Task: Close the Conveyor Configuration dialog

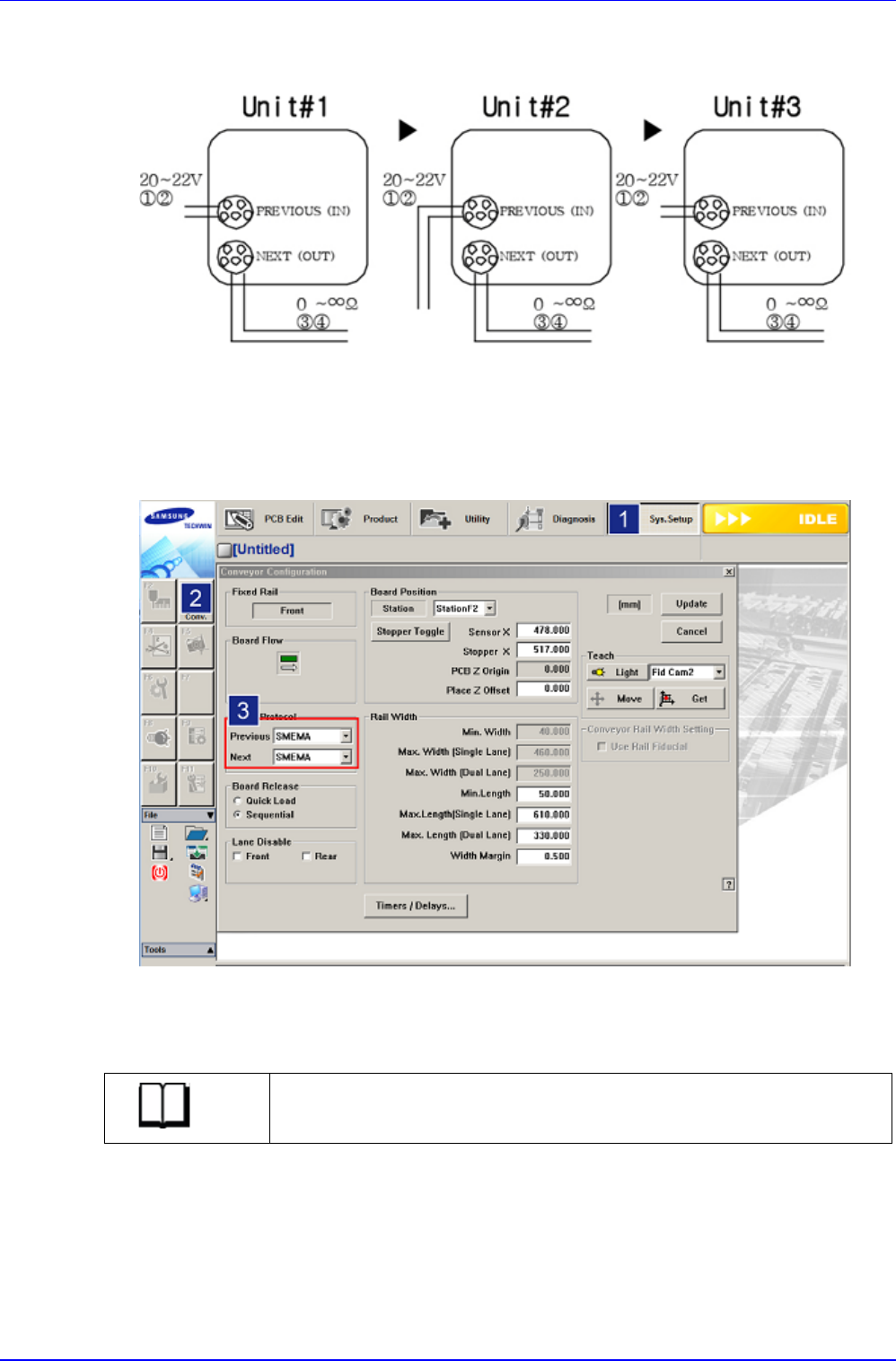Action: (x=728, y=572)
